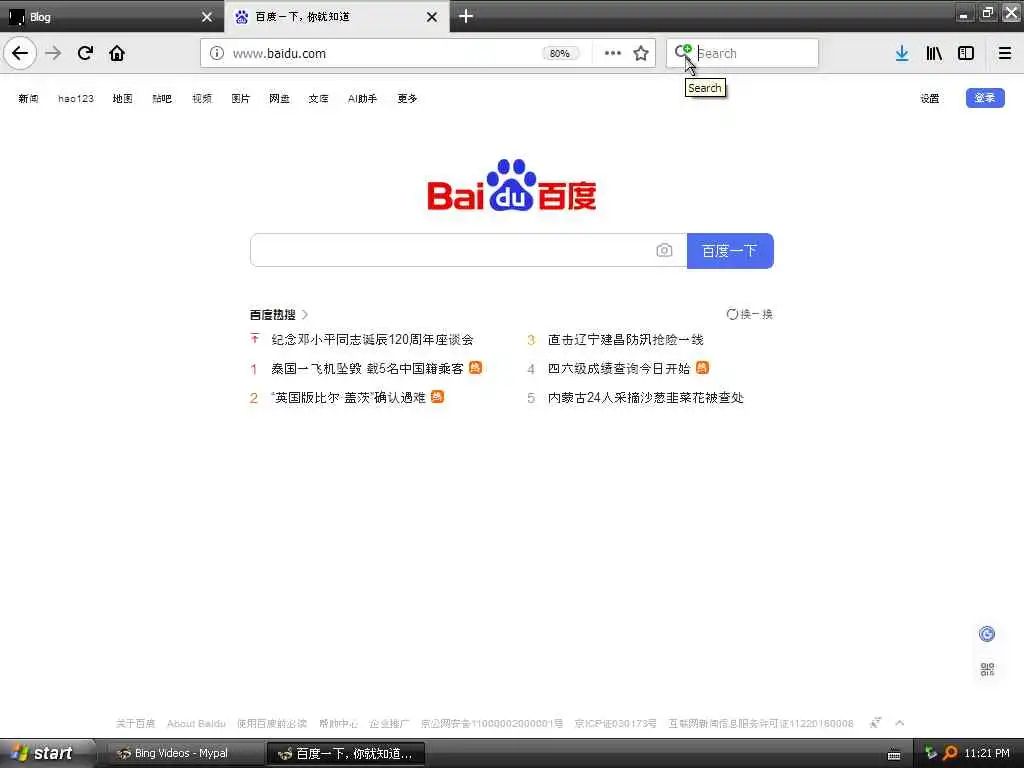Open the page actions three-dot menu
Viewport: 1024px width, 768px height.
613,54
